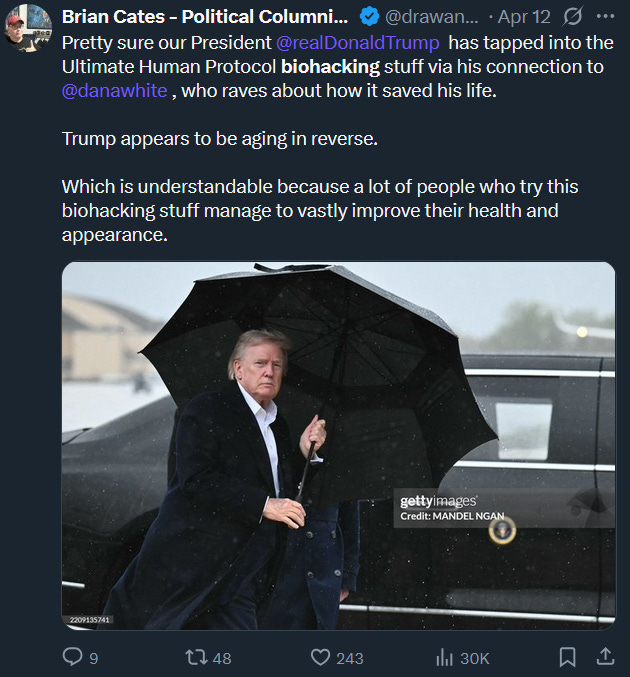Click the share upload-arrow icon
The width and height of the screenshot is (630, 677).
click(x=605, y=656)
